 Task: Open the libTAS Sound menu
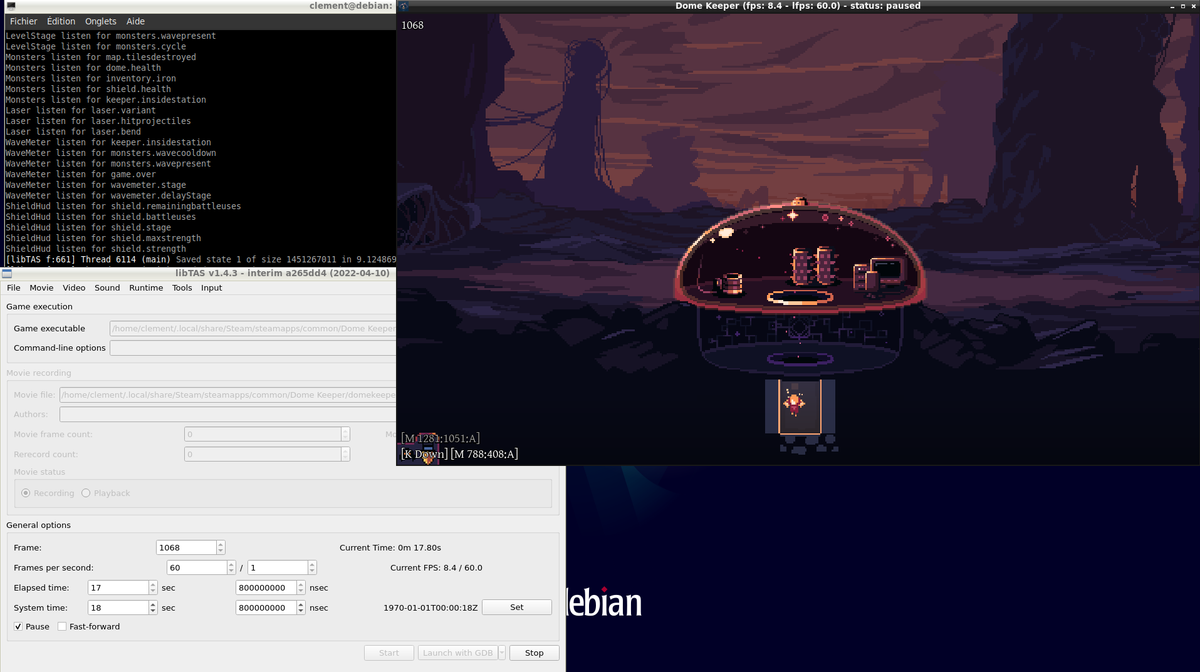(107, 288)
